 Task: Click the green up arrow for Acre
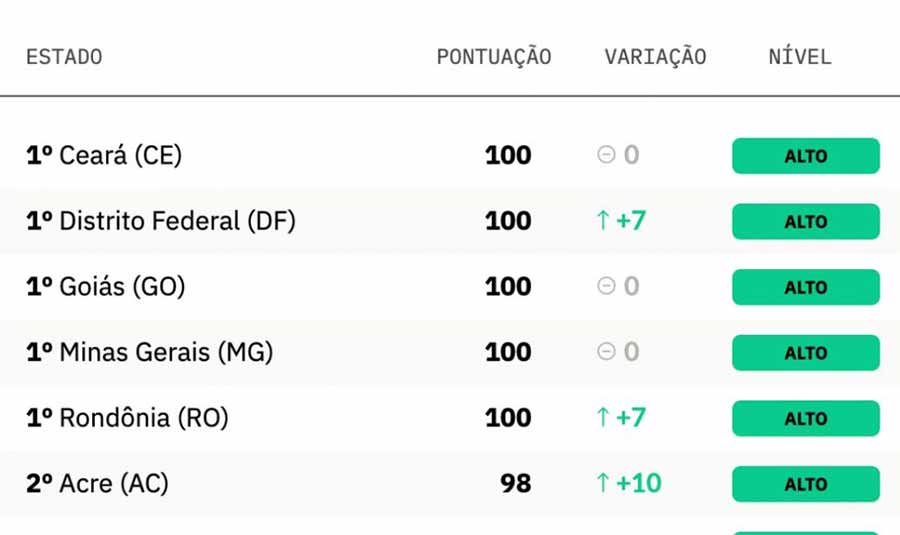click(x=603, y=483)
